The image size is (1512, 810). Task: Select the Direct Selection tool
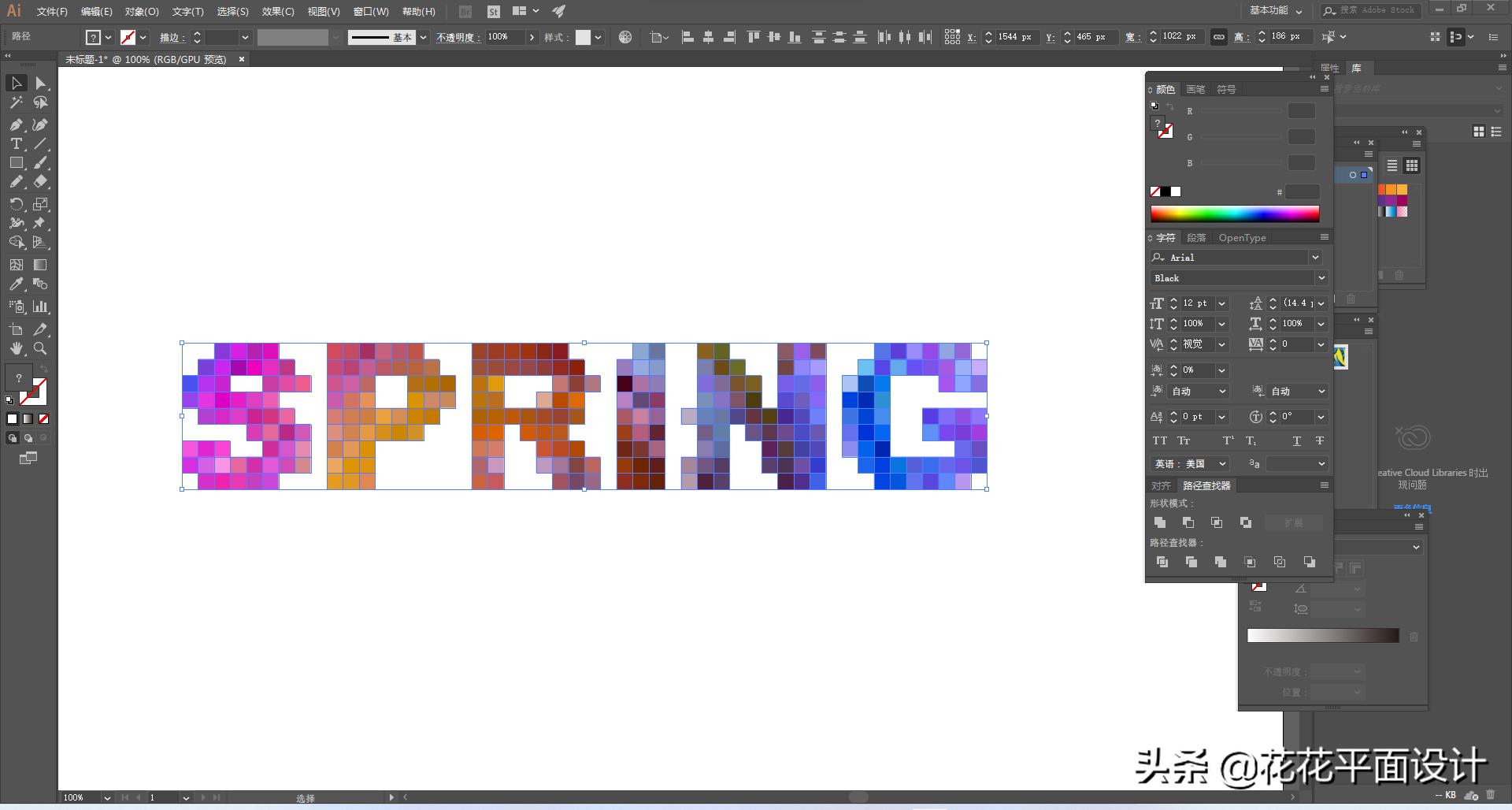(x=39, y=84)
